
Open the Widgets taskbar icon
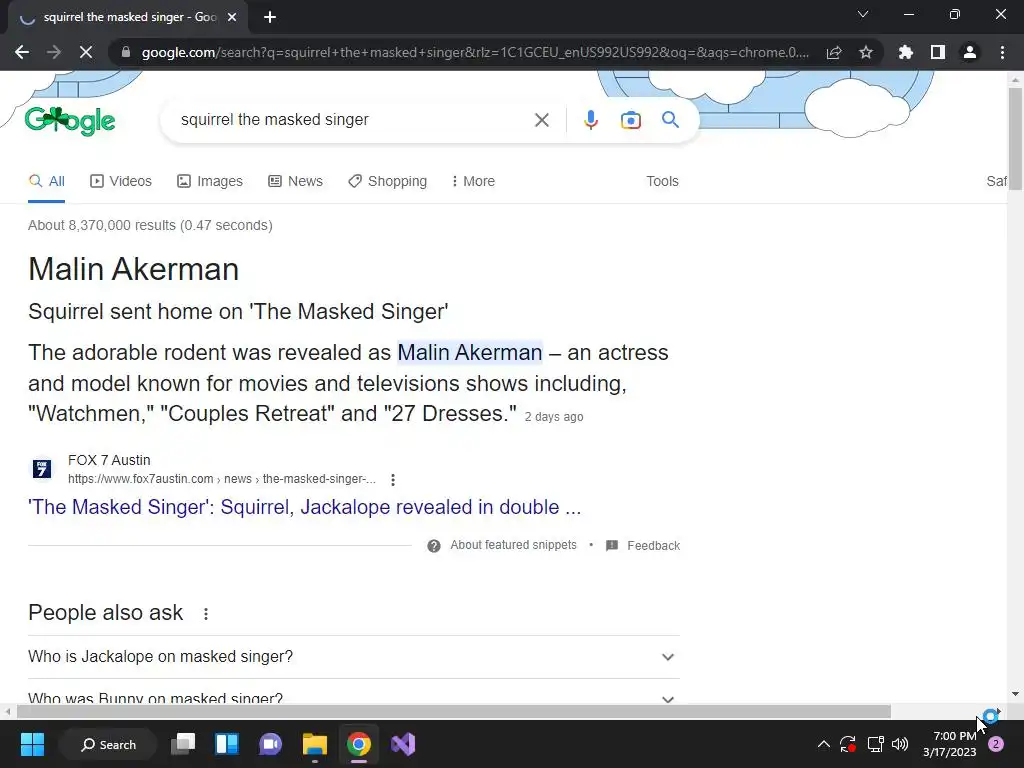227,744
